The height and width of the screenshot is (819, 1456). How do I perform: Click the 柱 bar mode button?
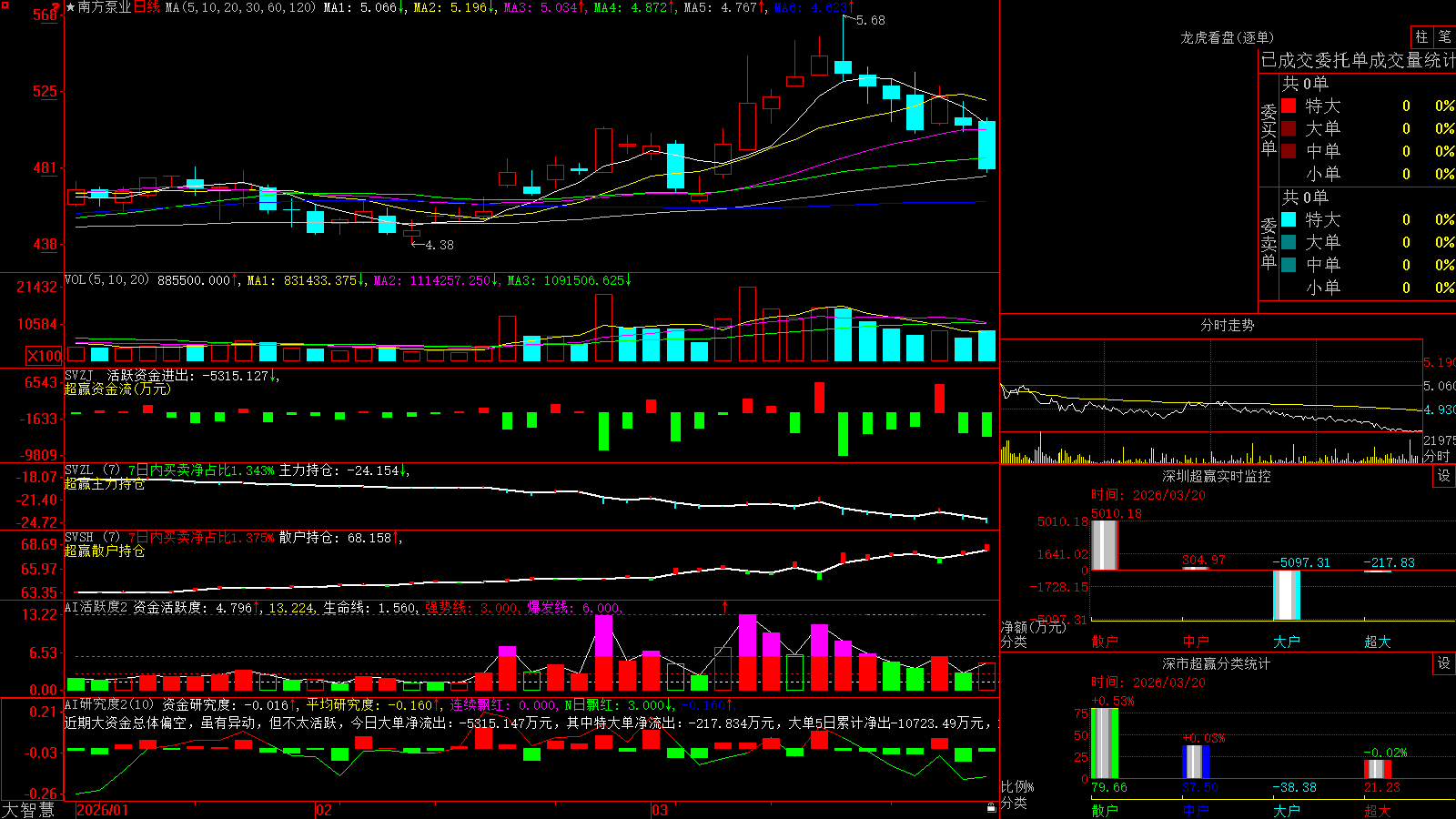point(1421,36)
